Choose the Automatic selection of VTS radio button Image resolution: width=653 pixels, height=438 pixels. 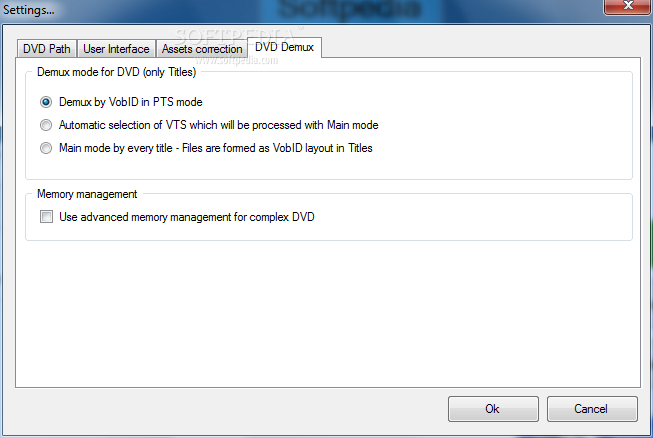pos(46,125)
